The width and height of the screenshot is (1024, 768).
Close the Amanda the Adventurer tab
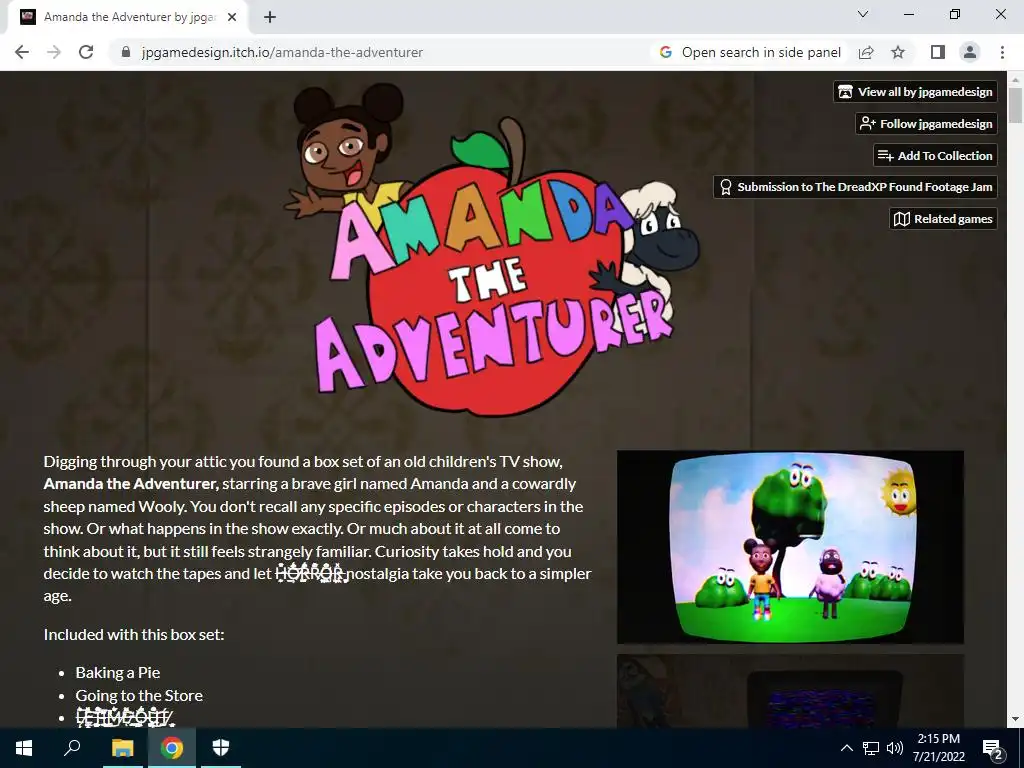coord(232,17)
